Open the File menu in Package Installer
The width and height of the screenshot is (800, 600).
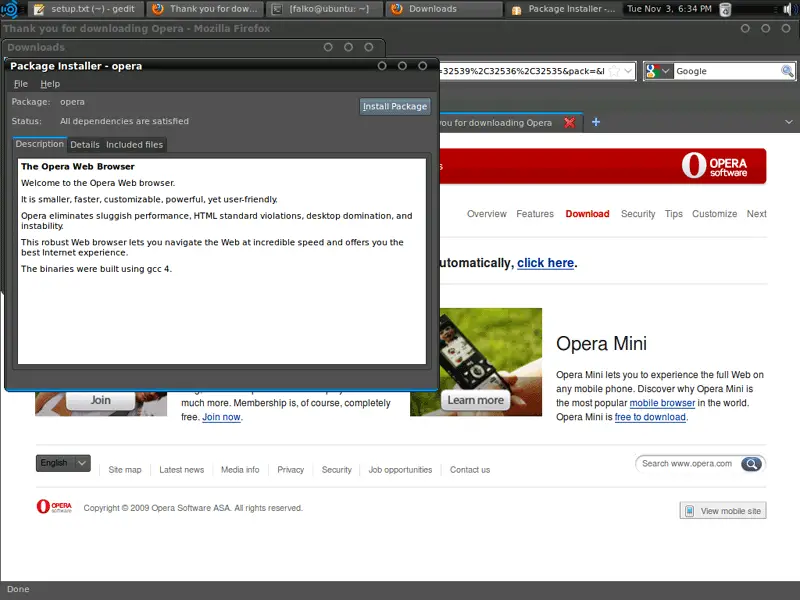click(x=21, y=84)
